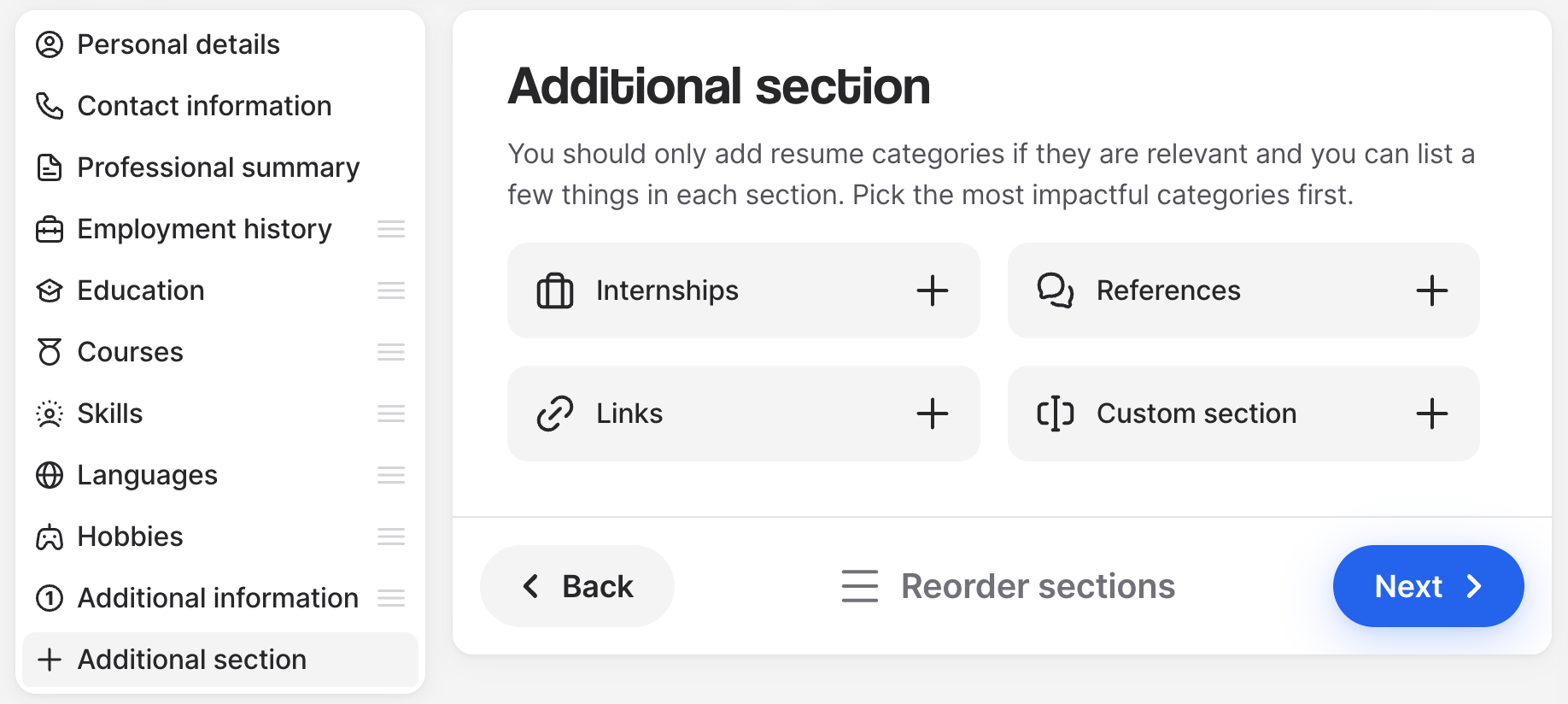
Task: Click the reorder handle next to Education
Action: pos(391,290)
